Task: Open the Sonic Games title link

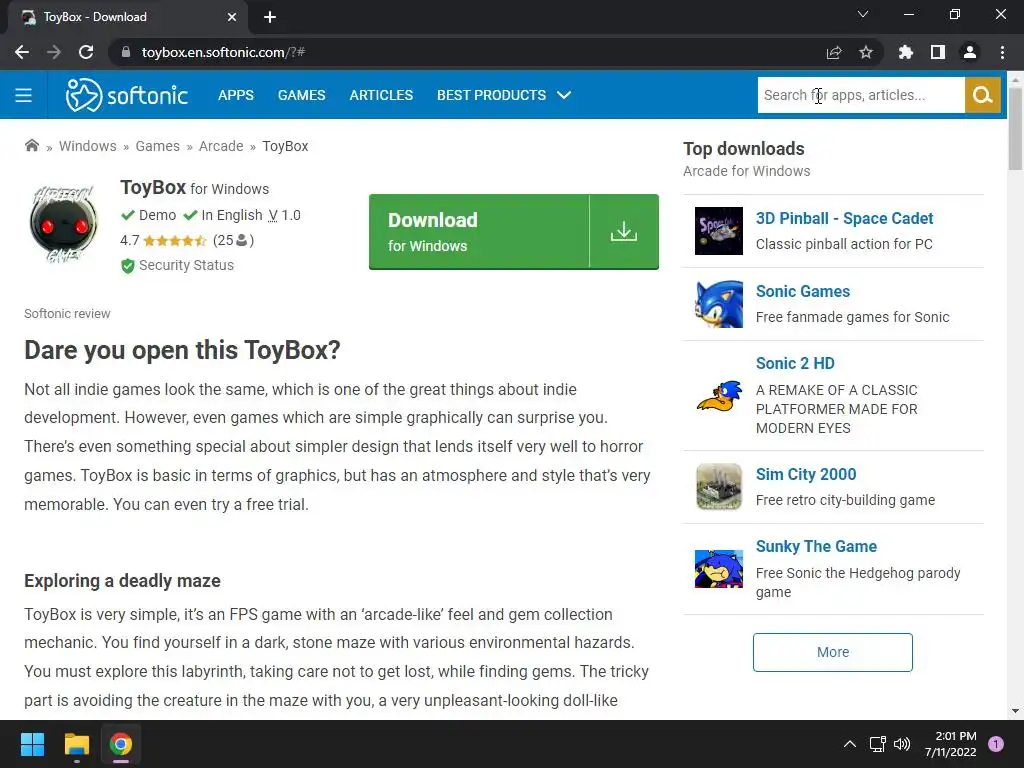Action: [x=803, y=291]
